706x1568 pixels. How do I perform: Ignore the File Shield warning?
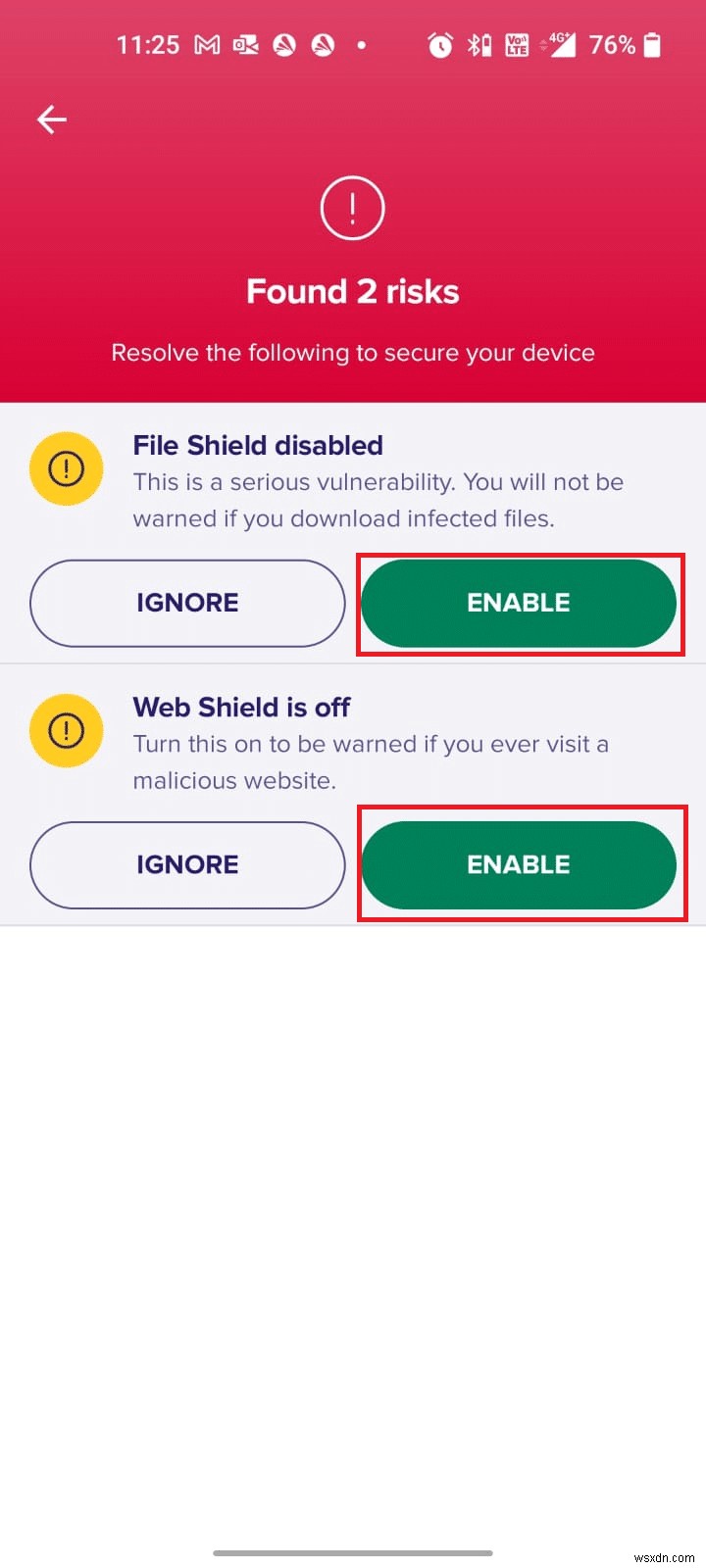186,603
